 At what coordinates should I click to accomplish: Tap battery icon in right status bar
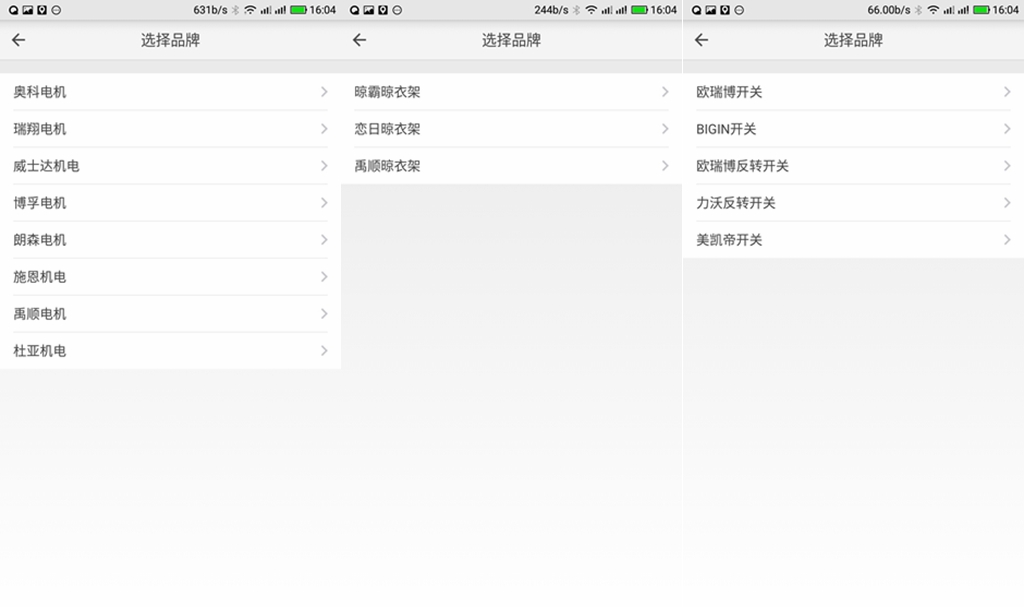982,10
